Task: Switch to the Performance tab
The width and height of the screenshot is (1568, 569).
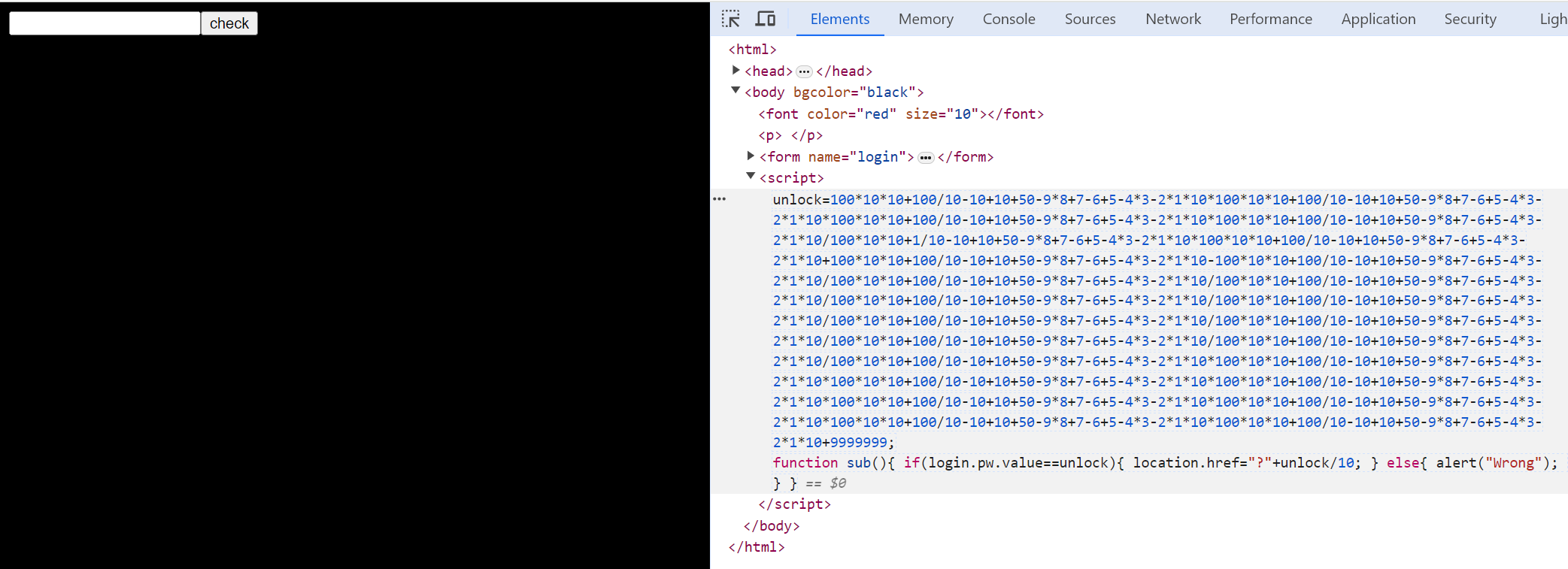Action: pos(1271,19)
